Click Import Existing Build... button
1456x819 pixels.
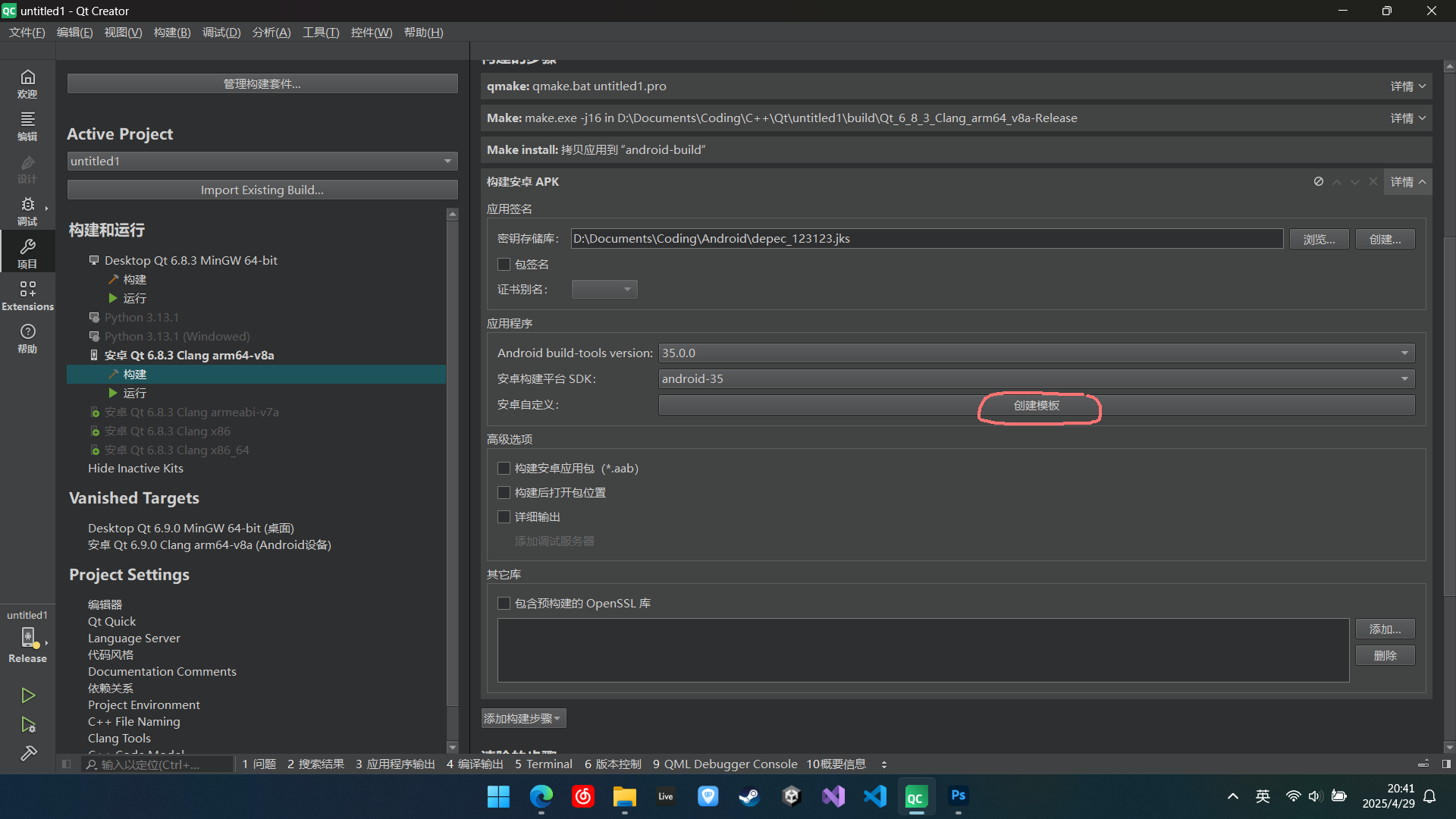click(x=262, y=190)
